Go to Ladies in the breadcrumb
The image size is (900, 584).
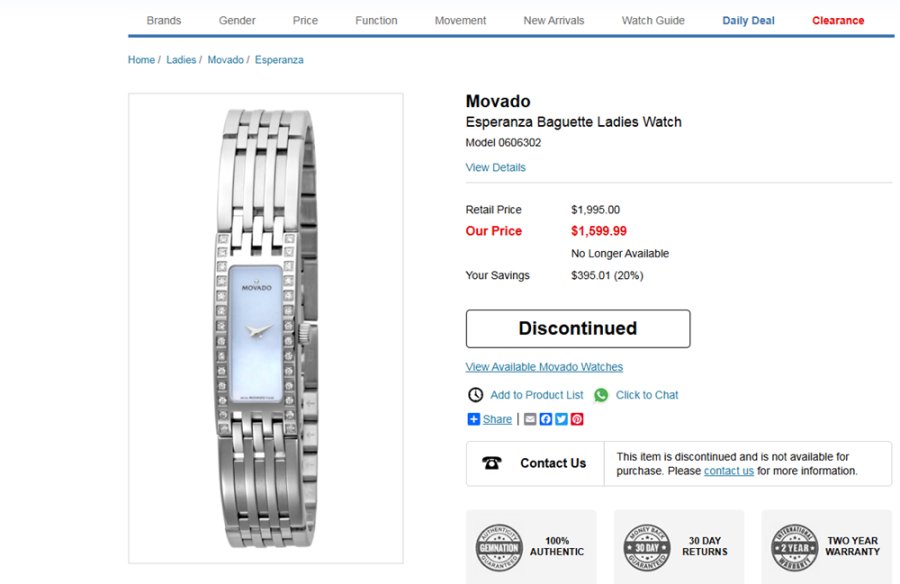tap(181, 60)
